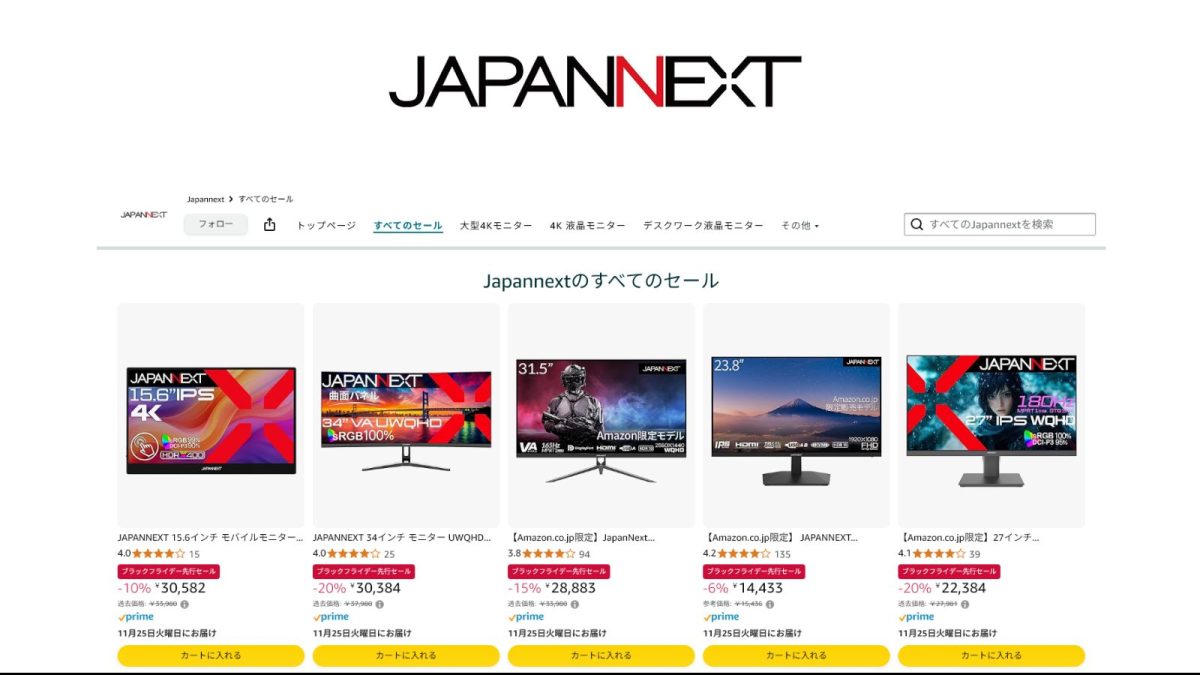Click the JAPANNEXT logo in the store header

[143, 215]
